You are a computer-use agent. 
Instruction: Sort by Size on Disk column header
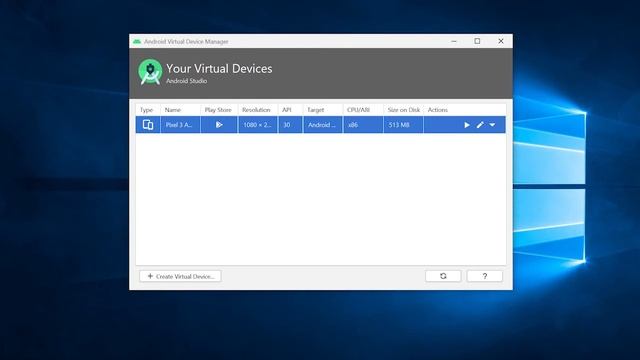(404, 110)
